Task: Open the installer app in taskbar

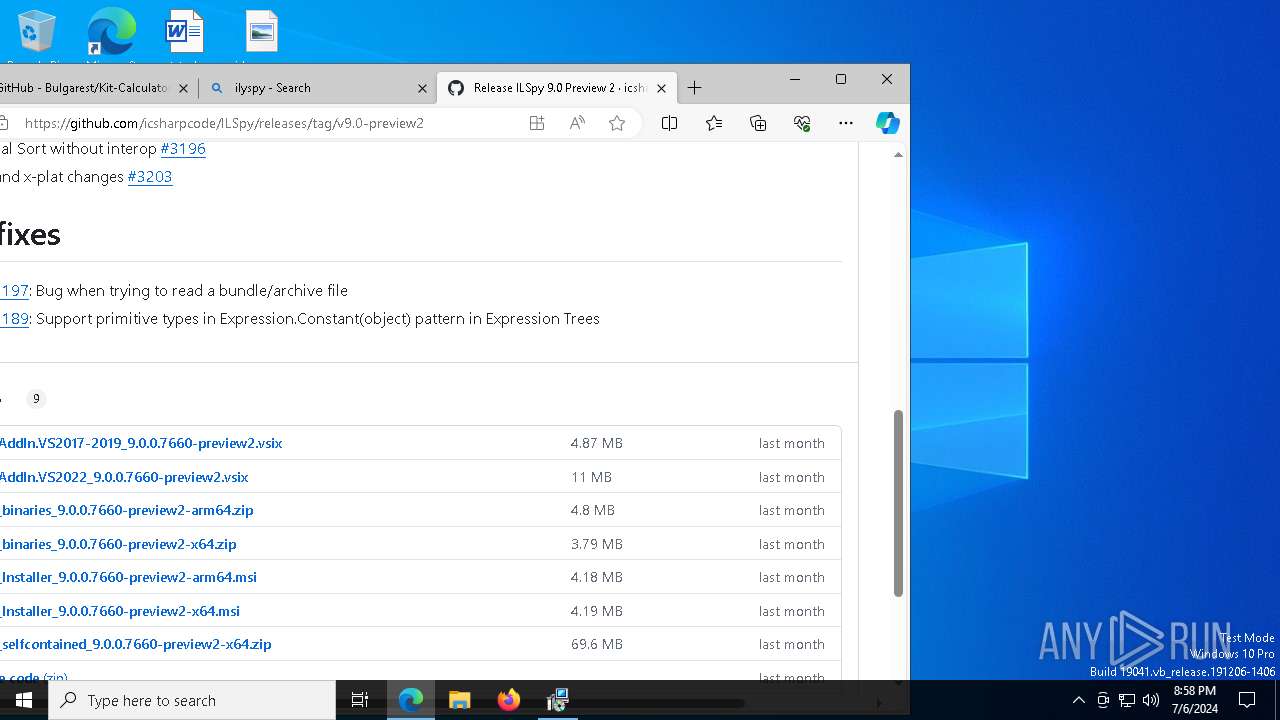Action: [x=557, y=700]
